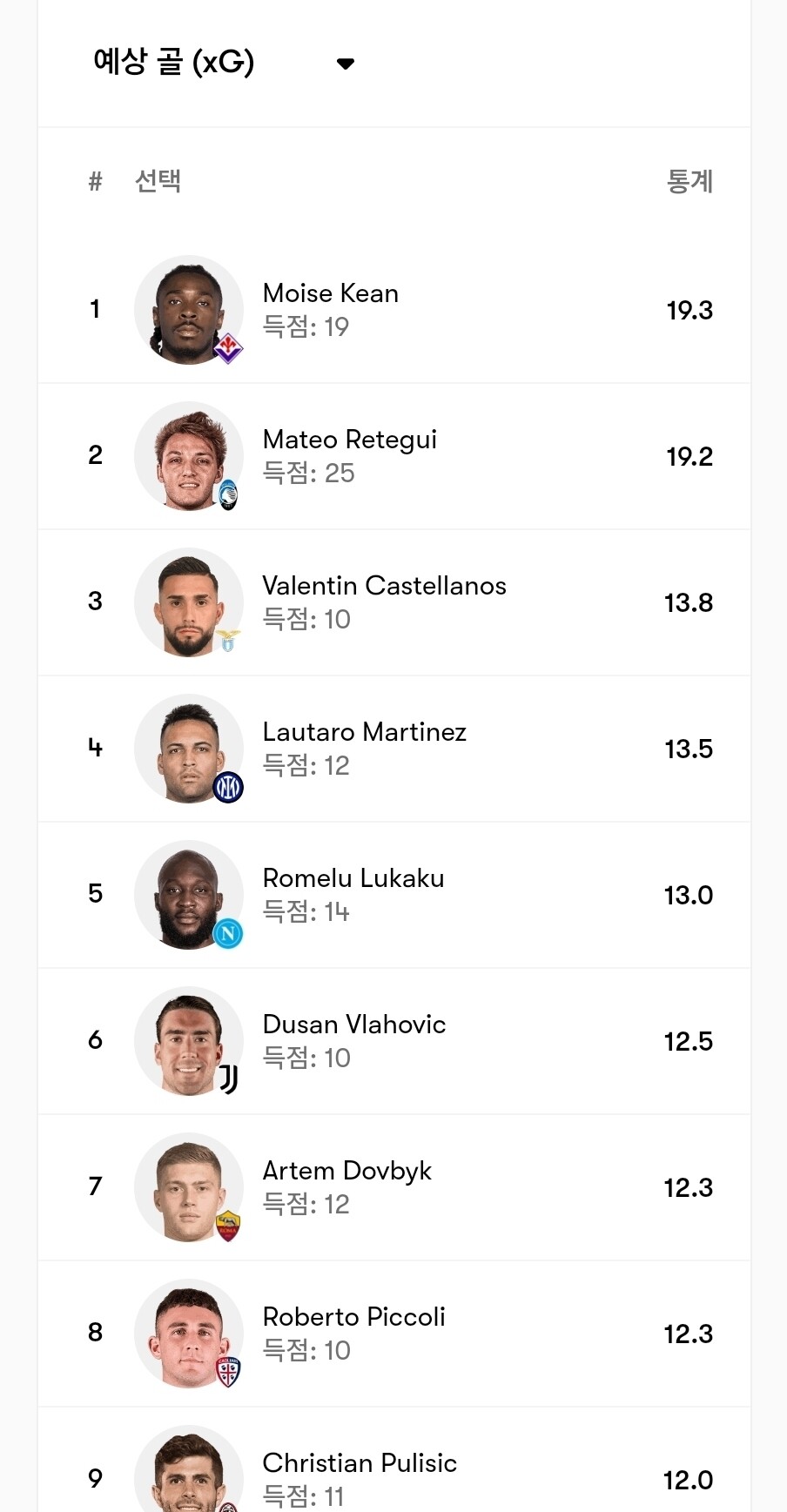Click the Fiorentina badge on Moise Kean
Screen dimensions: 787x1512
(x=228, y=348)
